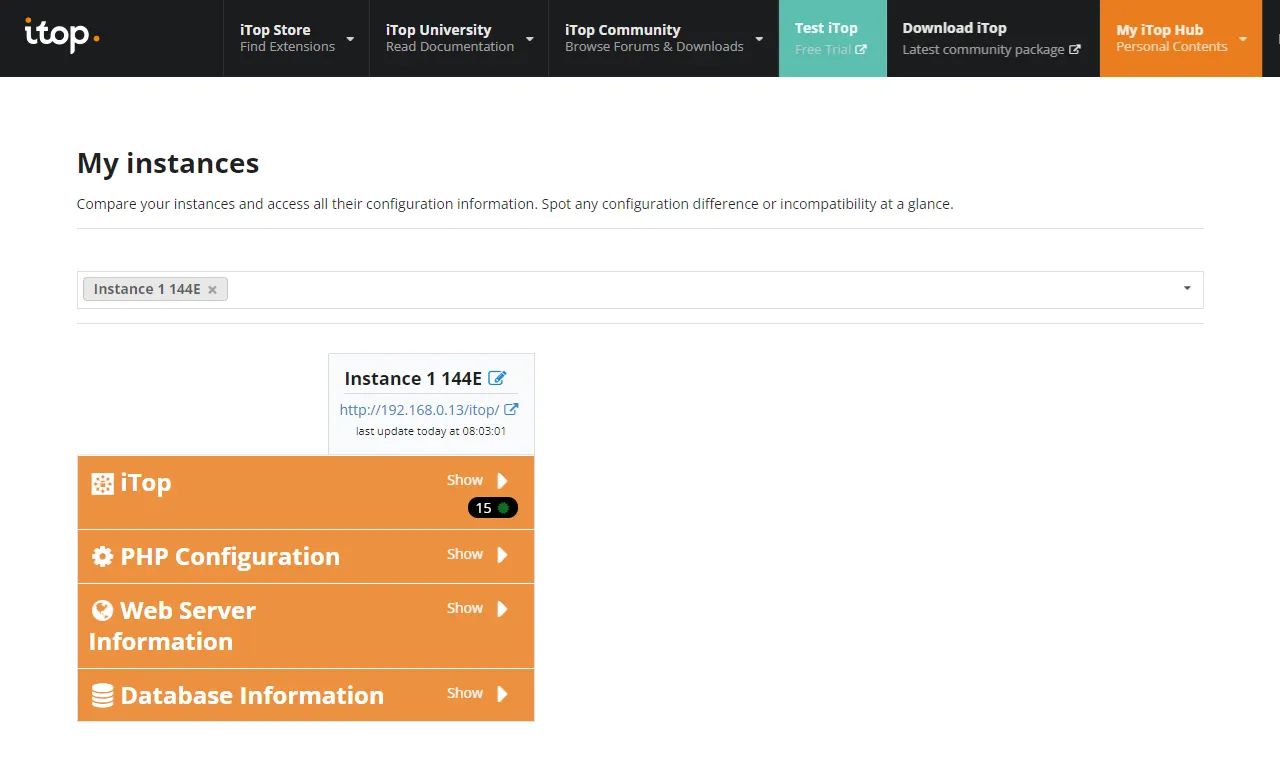The image size is (1280, 768).
Task: Click the Database stack icon
Action: click(x=102, y=696)
